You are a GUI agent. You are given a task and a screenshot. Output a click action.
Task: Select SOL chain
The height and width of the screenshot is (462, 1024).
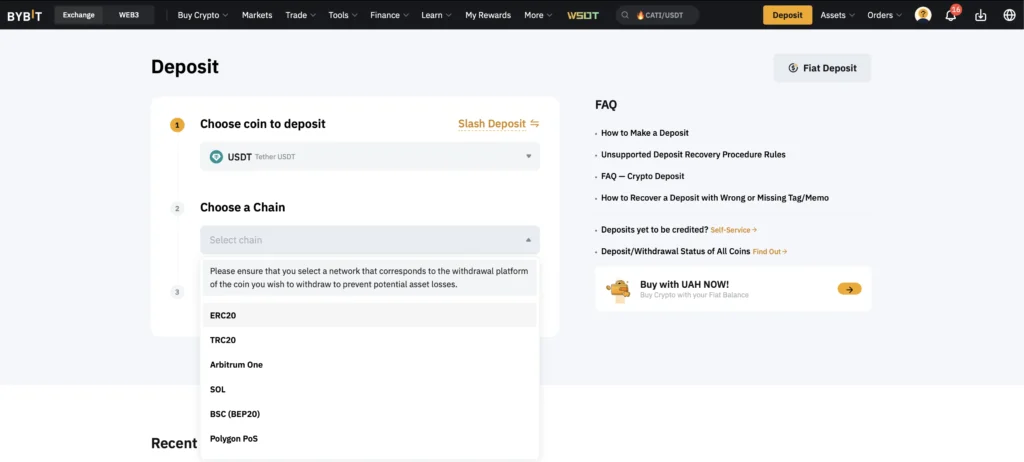point(370,389)
